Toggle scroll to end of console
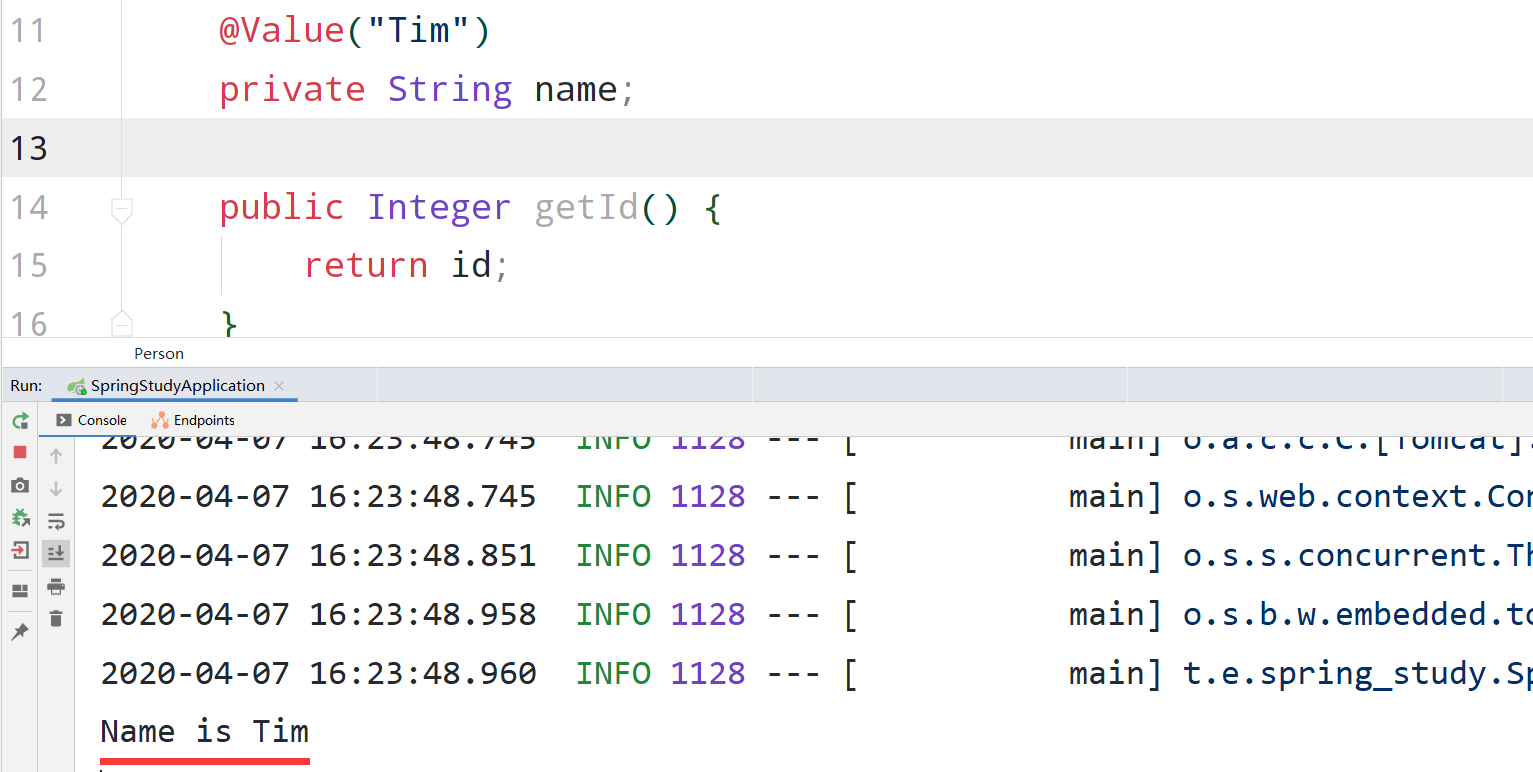 click(x=56, y=553)
